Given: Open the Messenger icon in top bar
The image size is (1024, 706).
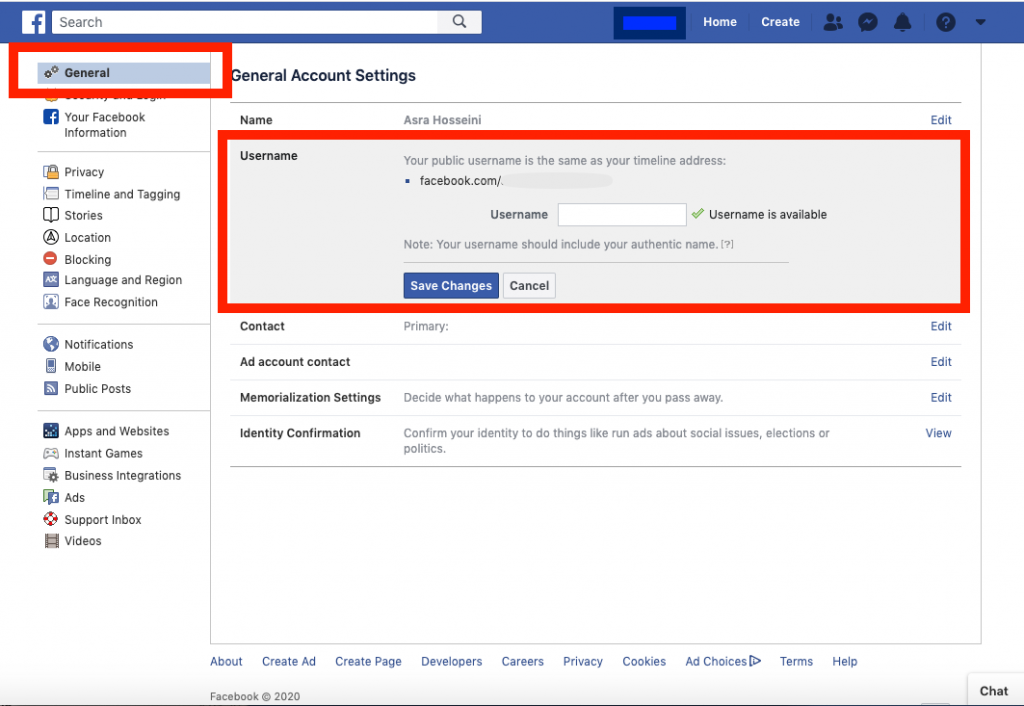Looking at the screenshot, I should (x=868, y=21).
